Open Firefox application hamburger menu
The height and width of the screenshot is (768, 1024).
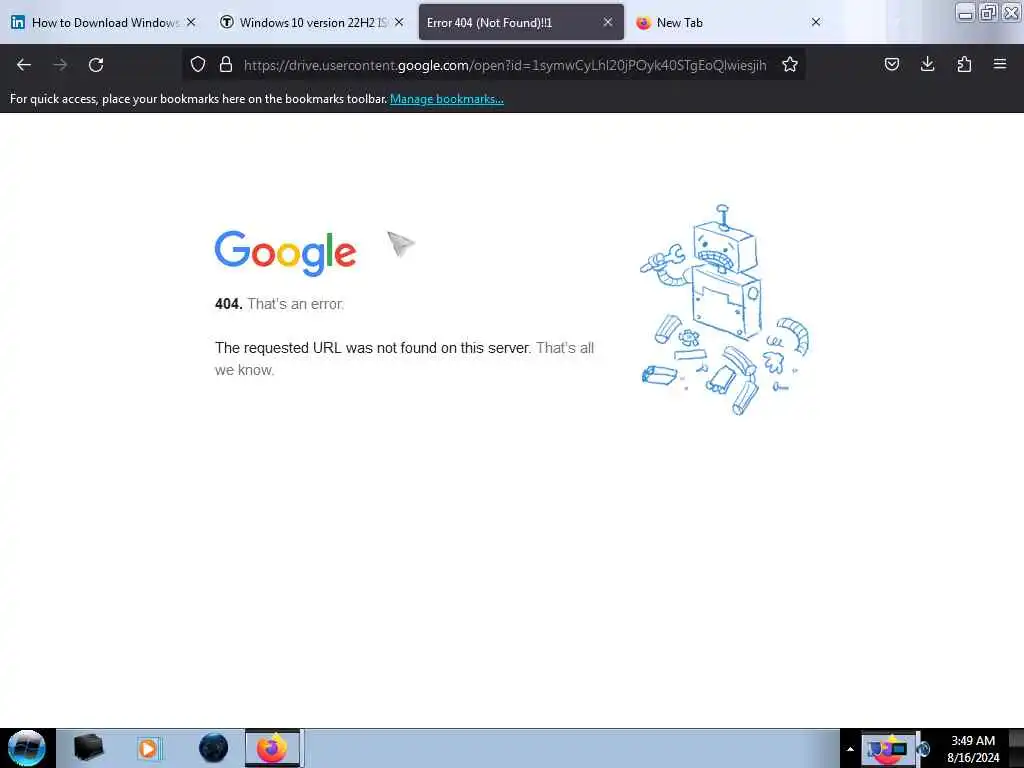[1000, 64]
